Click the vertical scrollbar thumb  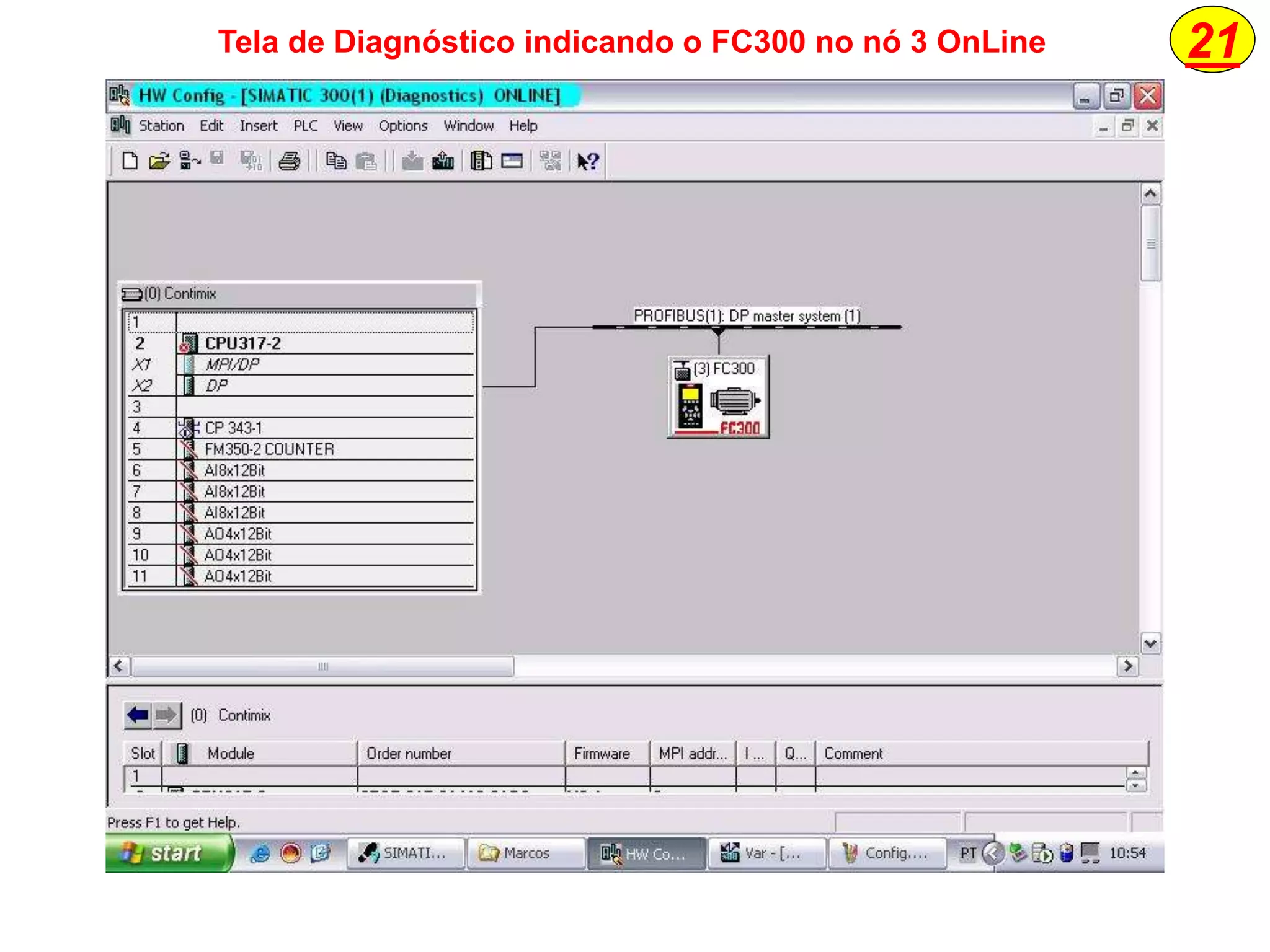click(x=1151, y=244)
